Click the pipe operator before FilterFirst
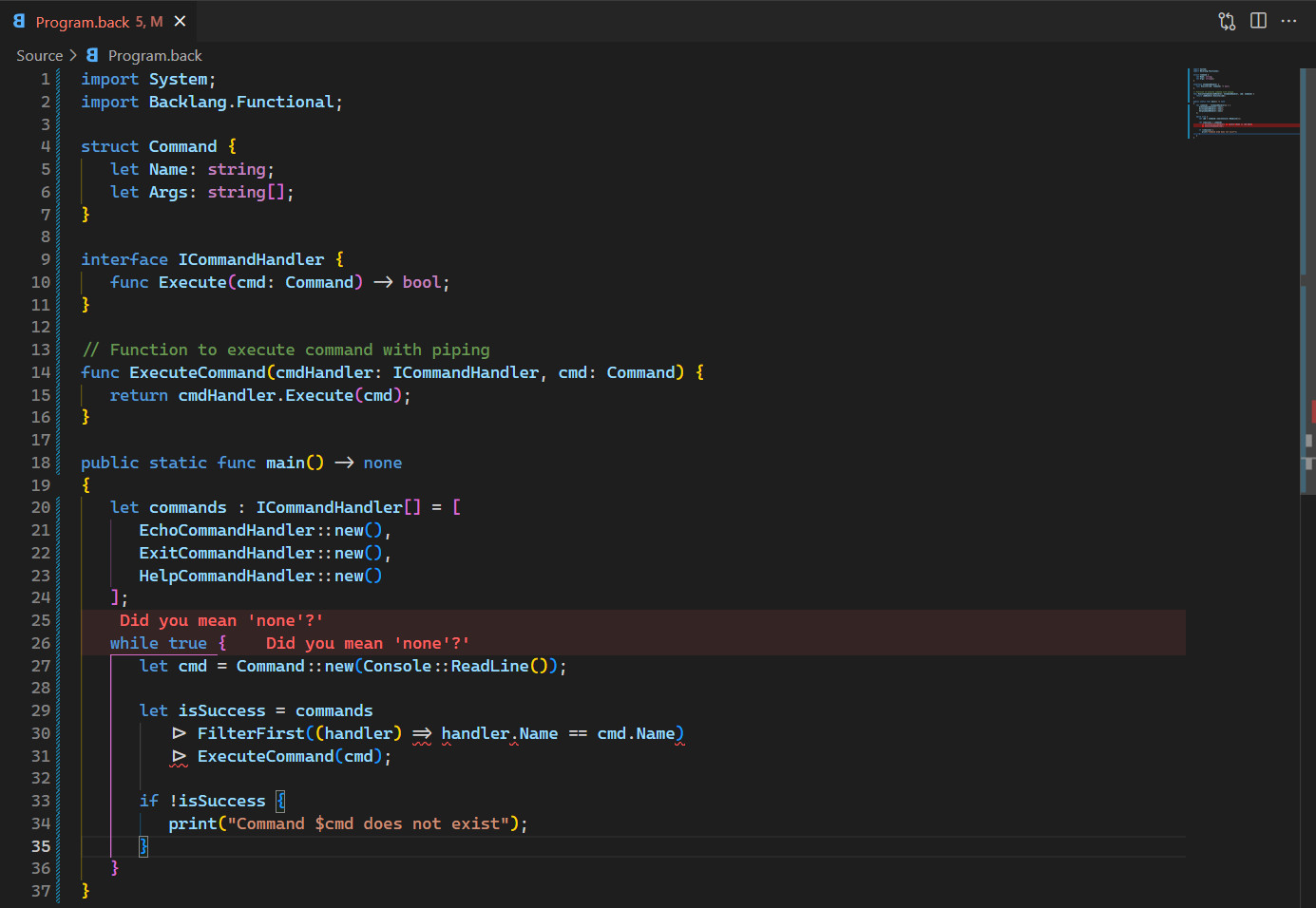 [x=179, y=733]
